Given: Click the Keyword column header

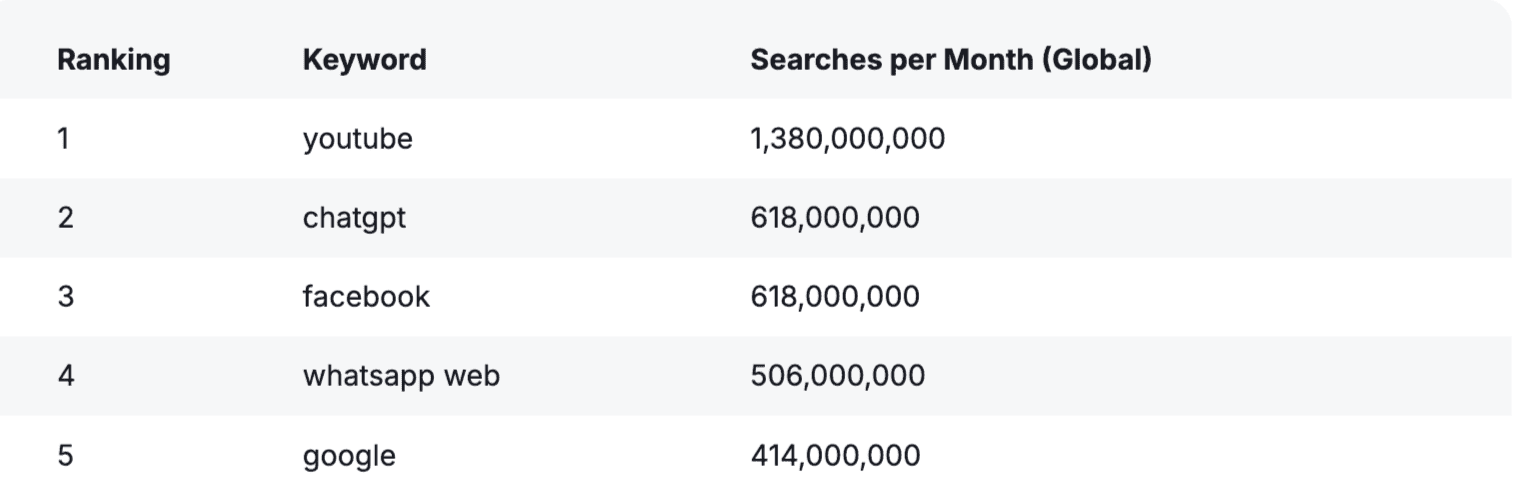Looking at the screenshot, I should pos(364,60).
